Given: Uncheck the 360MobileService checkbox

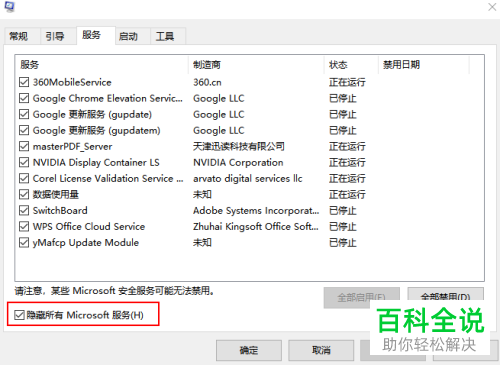Looking at the screenshot, I should tap(24, 82).
